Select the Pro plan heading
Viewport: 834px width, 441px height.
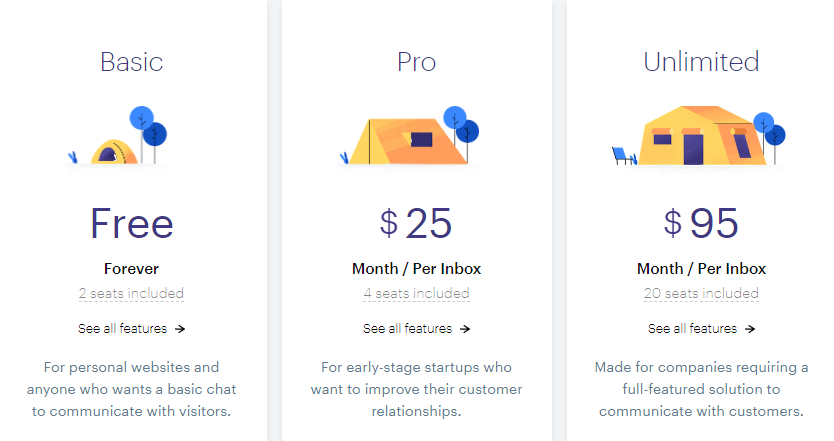point(416,62)
